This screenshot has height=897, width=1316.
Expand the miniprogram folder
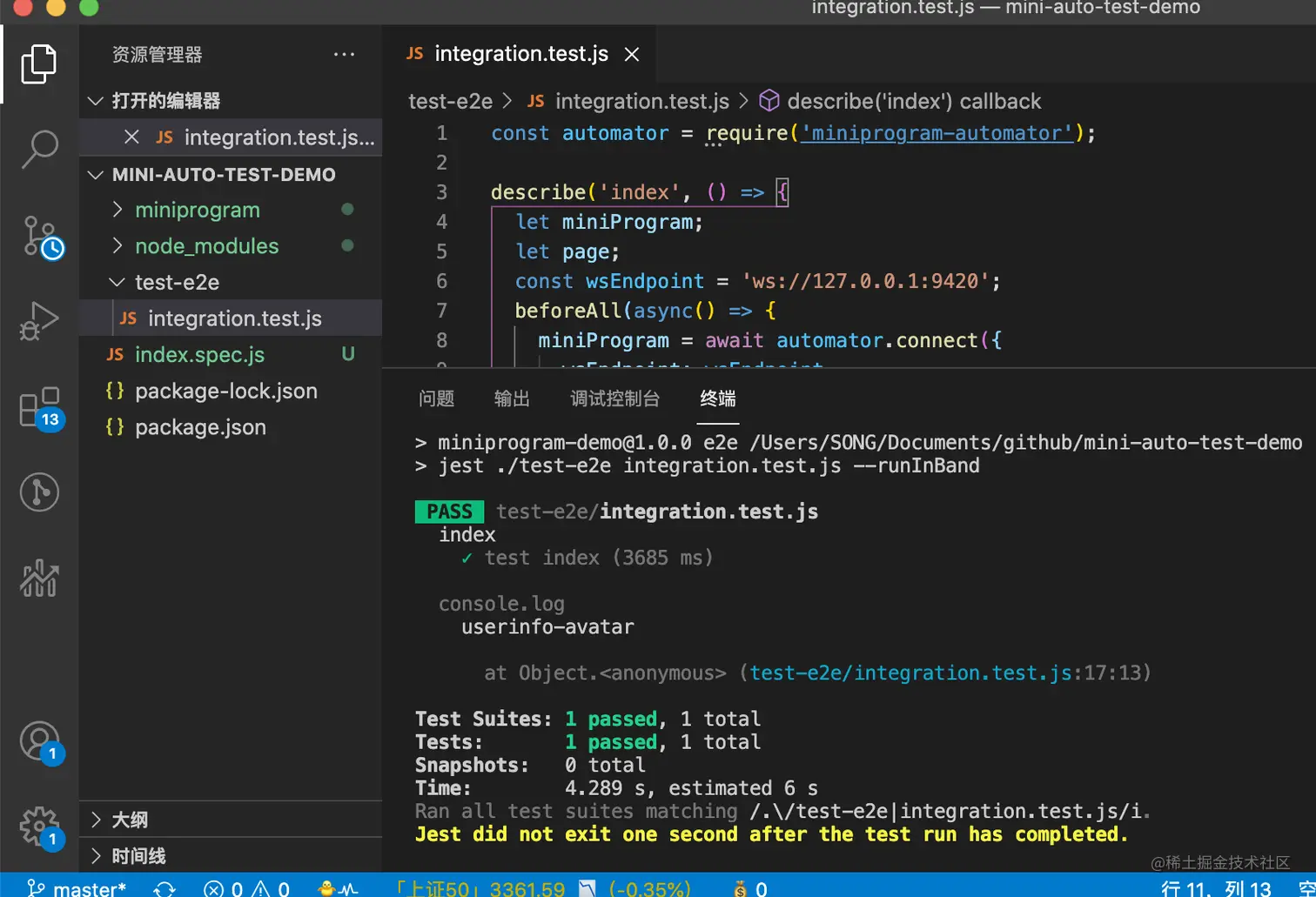click(197, 210)
